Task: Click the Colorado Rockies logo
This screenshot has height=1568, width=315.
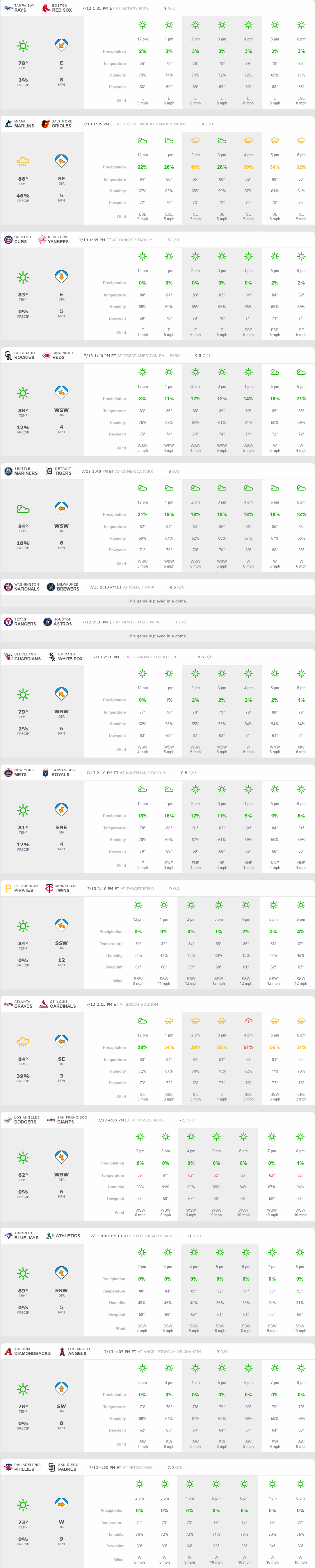Action: [x=8, y=355]
